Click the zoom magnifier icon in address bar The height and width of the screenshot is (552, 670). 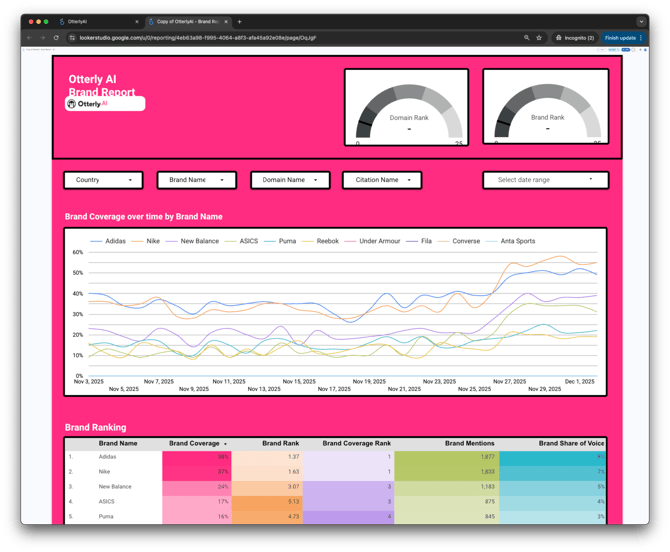point(527,38)
